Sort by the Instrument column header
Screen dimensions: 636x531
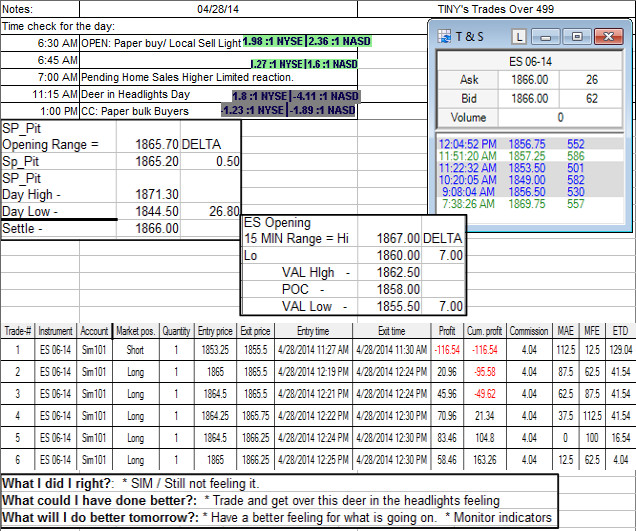(x=55, y=331)
